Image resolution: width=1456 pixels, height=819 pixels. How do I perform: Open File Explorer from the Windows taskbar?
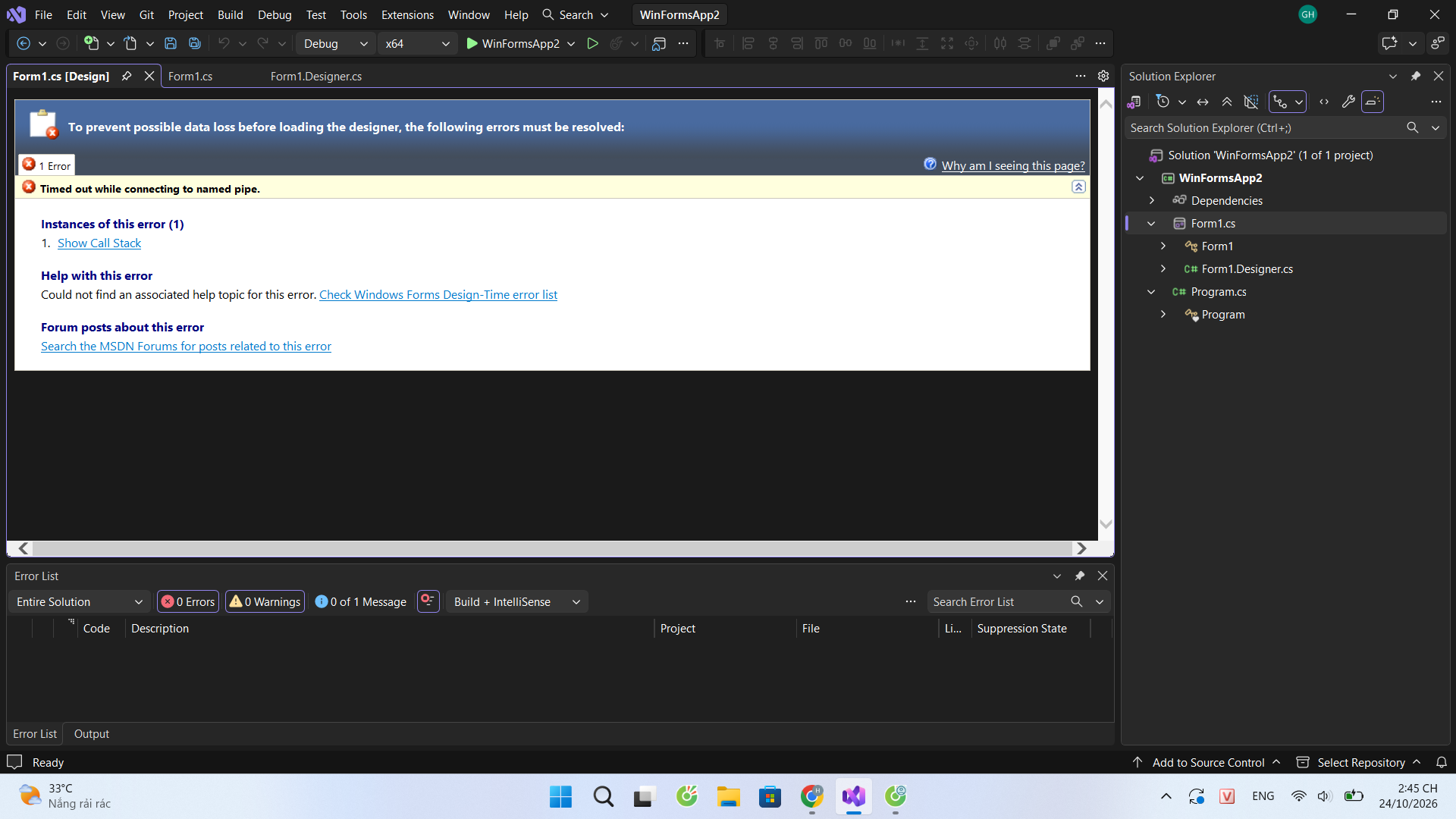click(x=729, y=796)
